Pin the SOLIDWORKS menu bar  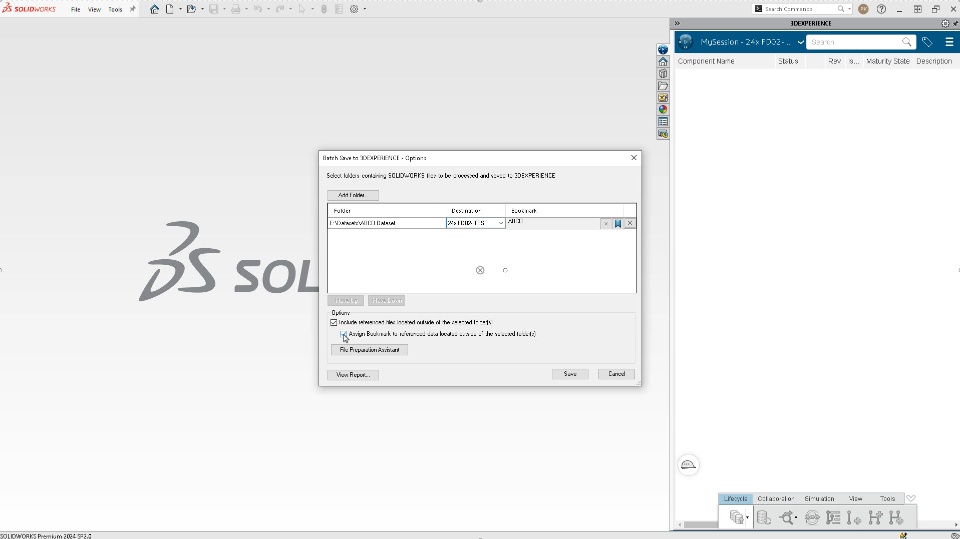tap(132, 9)
